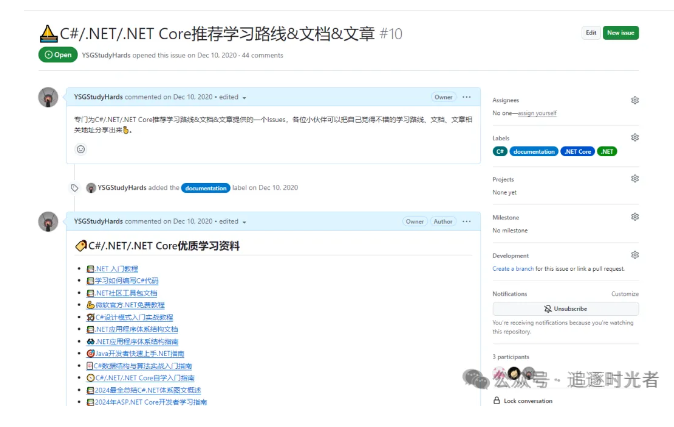Open the 'C#设计模式入门实战教程' link

(130, 317)
